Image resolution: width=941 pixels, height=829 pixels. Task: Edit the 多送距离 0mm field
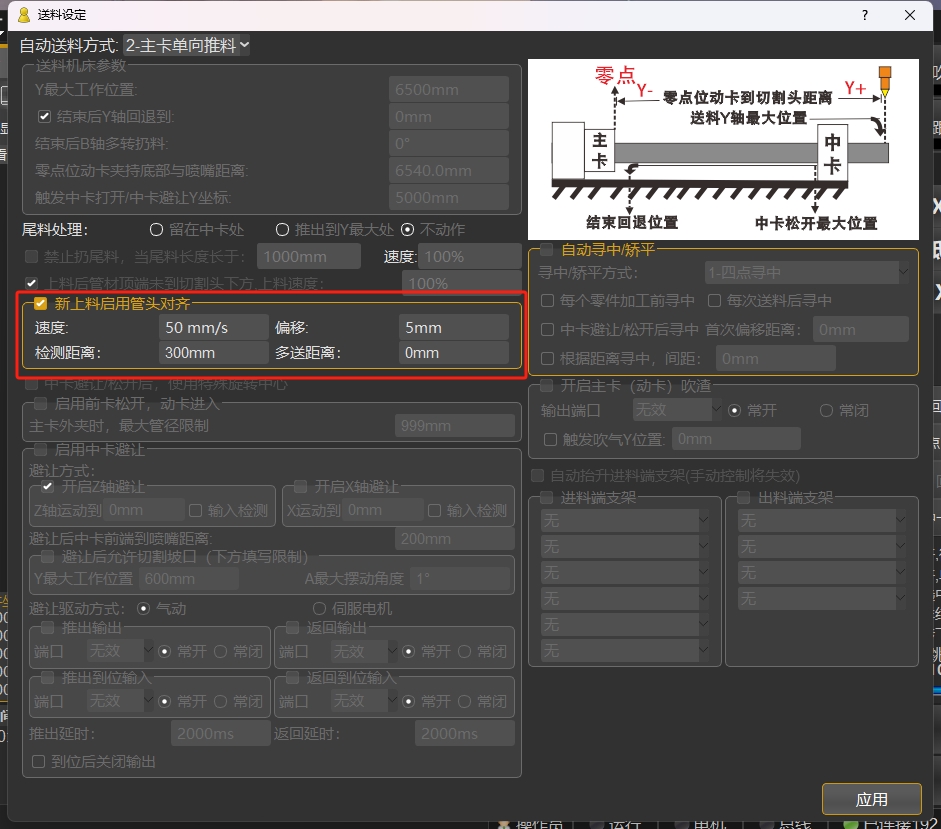453,353
